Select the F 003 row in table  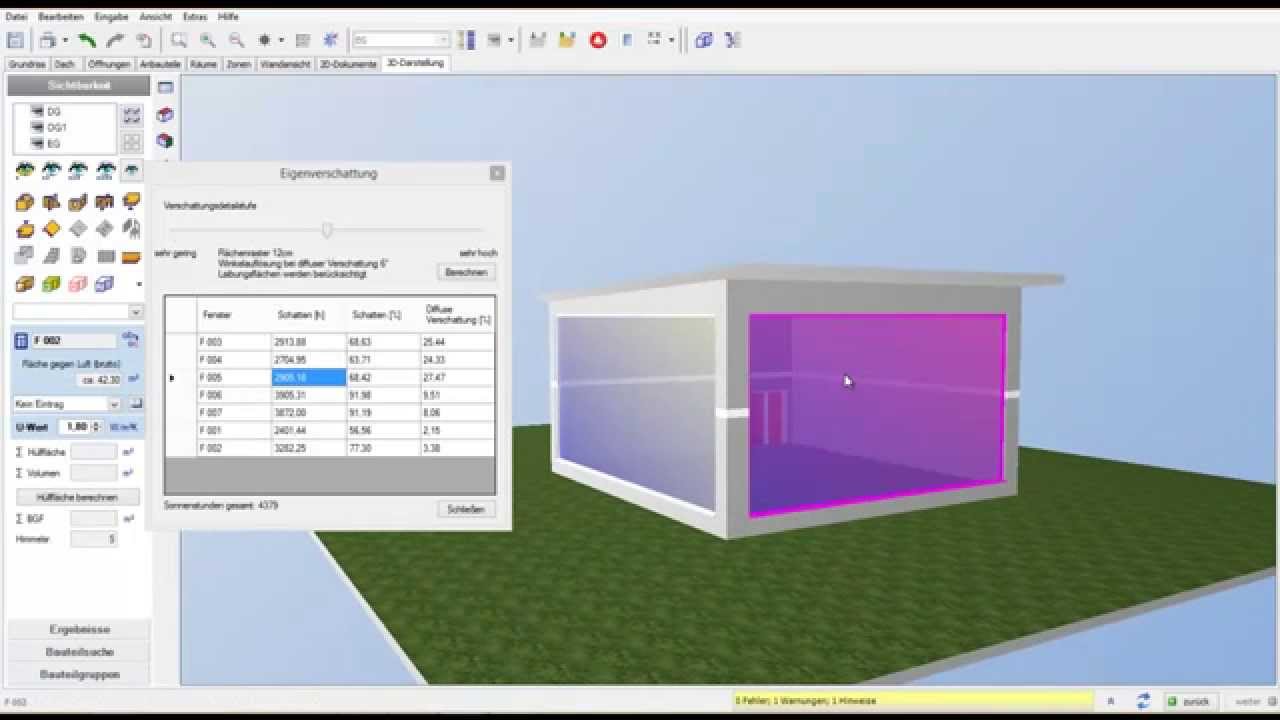(x=330, y=342)
